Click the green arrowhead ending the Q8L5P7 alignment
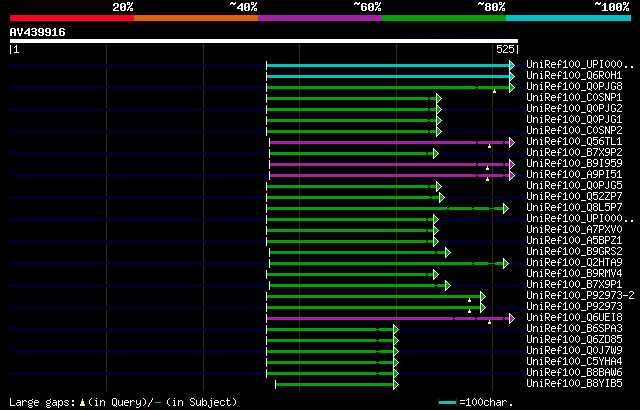The image size is (640, 410). tap(506, 208)
